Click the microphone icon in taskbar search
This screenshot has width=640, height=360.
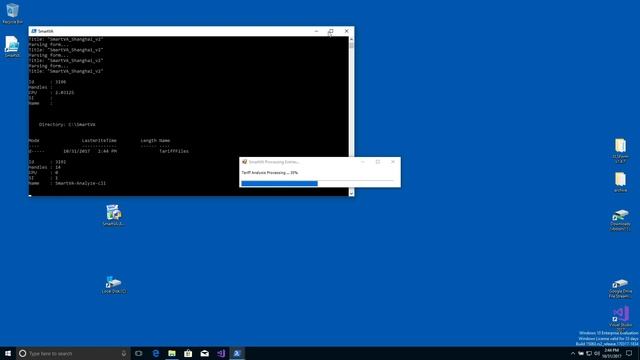click(124, 353)
